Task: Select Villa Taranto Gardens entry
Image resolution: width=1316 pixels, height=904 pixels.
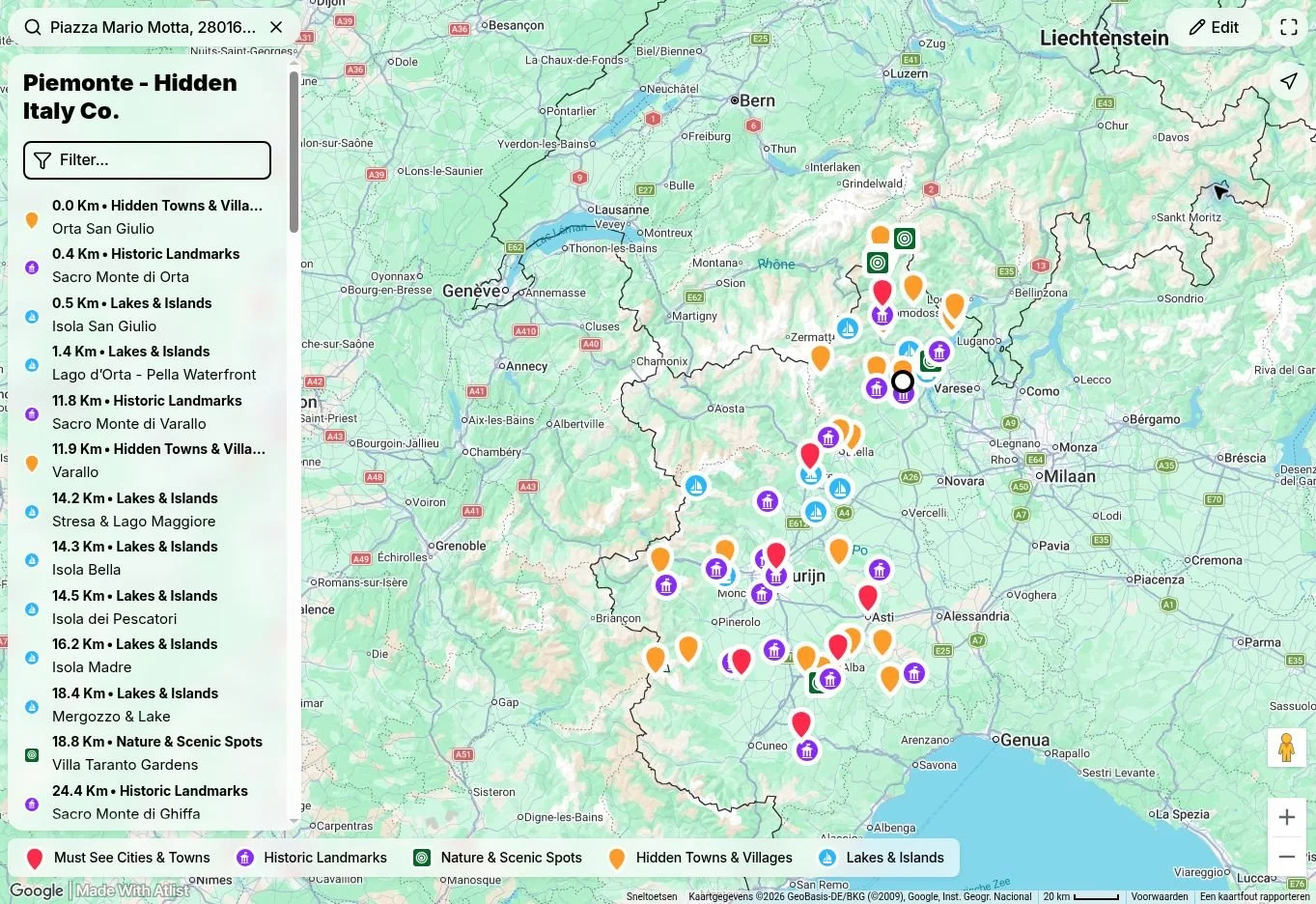Action: (147, 753)
